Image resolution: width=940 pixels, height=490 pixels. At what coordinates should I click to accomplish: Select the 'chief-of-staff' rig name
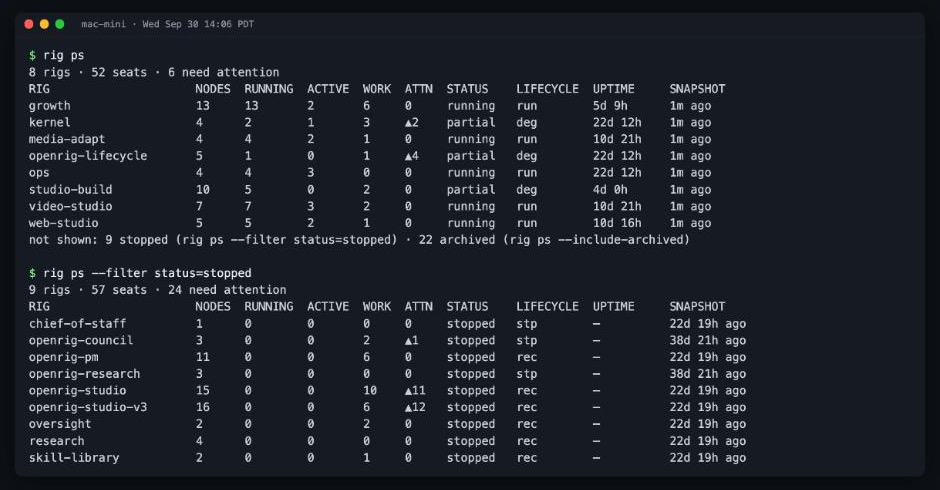(x=77, y=323)
